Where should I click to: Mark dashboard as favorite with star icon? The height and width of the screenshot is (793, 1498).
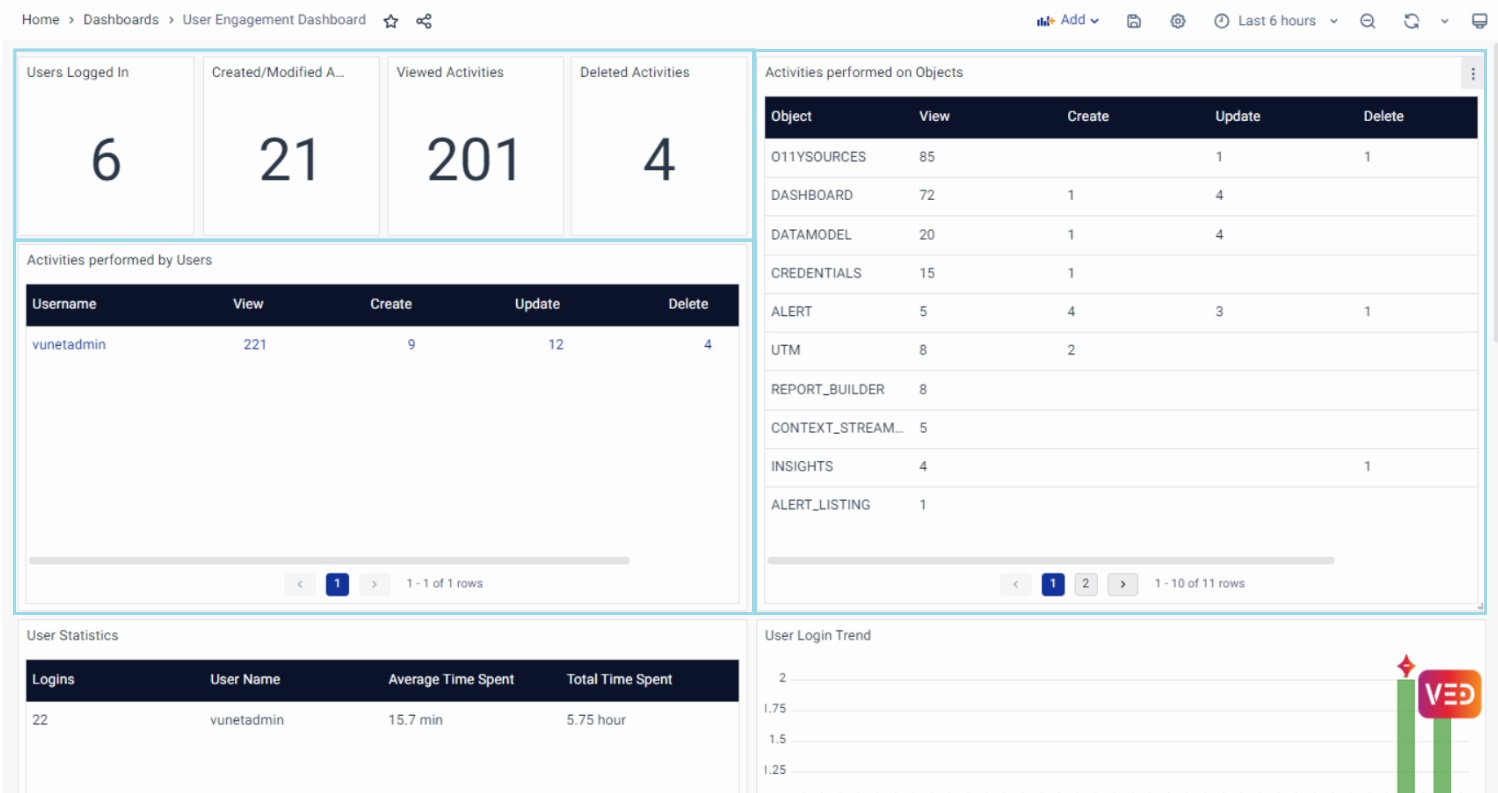pos(391,21)
